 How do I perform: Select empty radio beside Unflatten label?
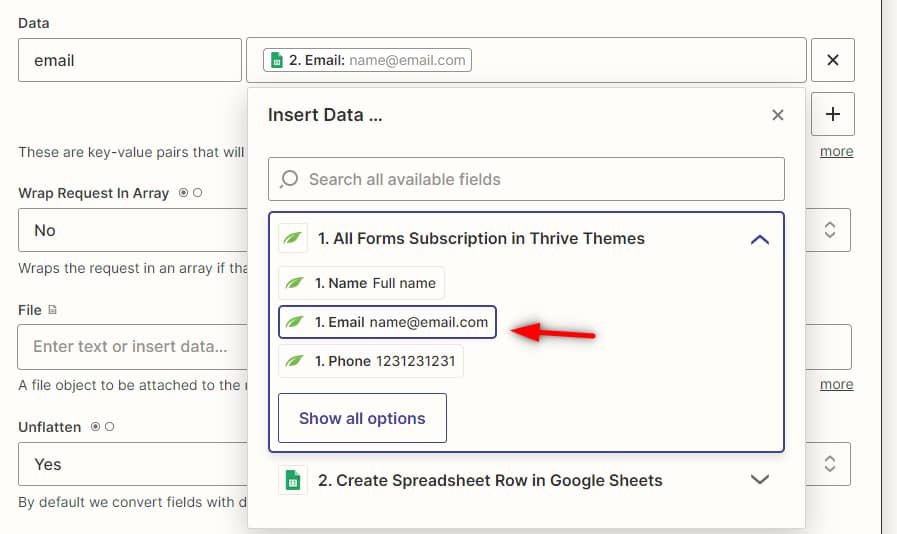click(x=109, y=426)
